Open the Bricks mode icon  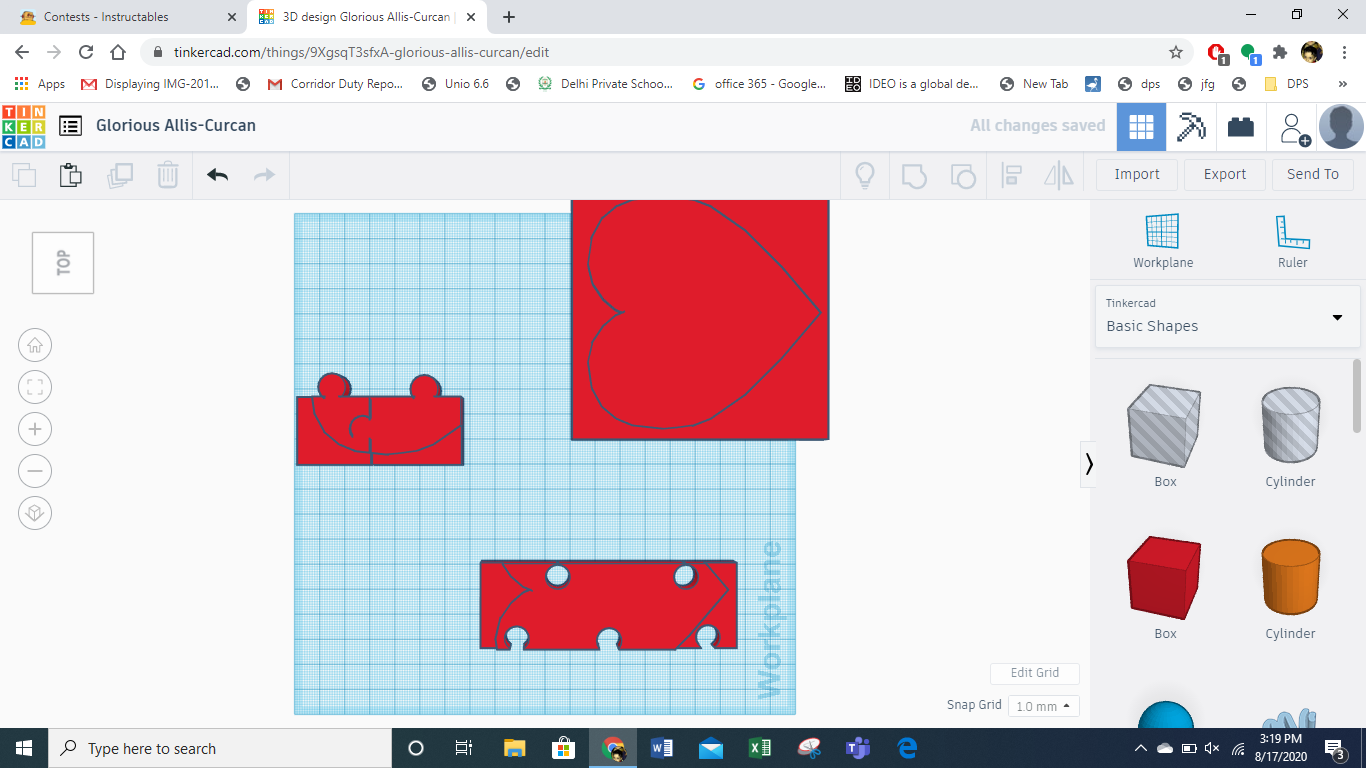click(1241, 127)
